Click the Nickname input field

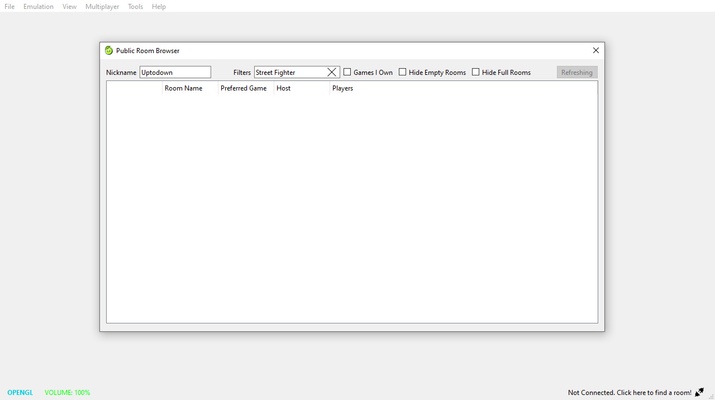tap(175, 72)
